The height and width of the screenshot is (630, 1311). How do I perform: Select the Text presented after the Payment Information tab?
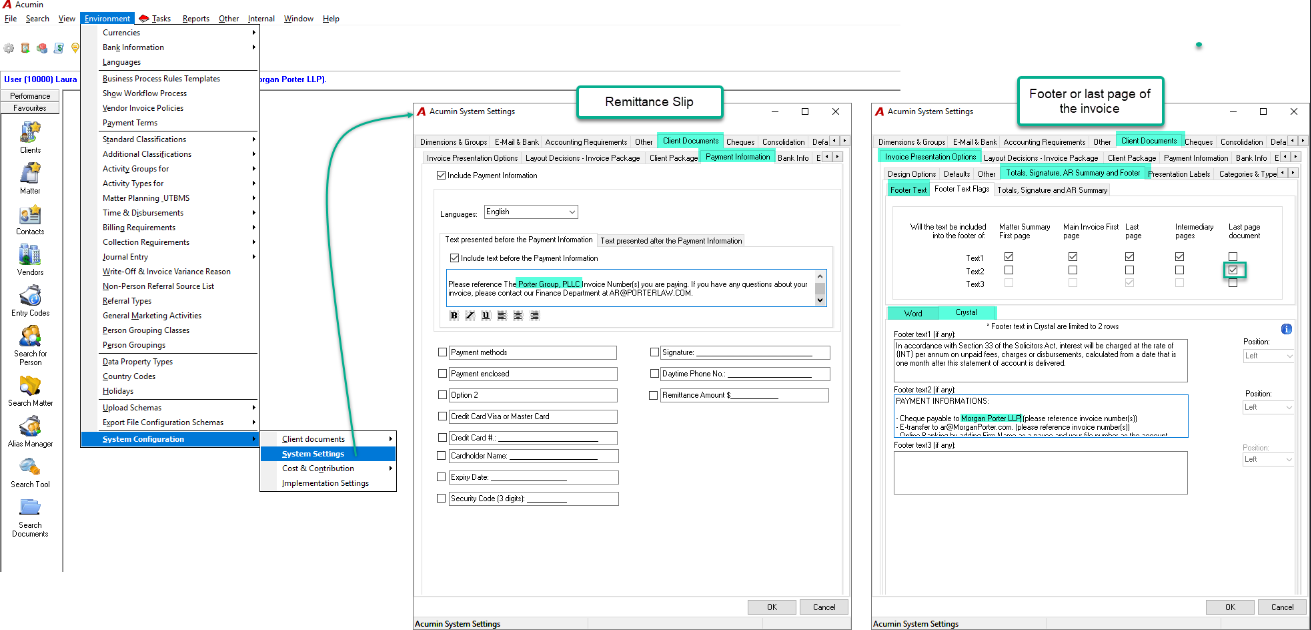[x=672, y=240]
